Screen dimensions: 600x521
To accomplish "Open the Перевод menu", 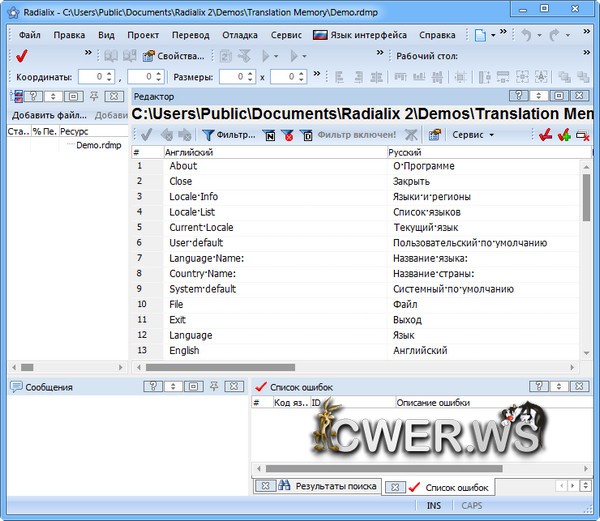I will tap(190, 35).
